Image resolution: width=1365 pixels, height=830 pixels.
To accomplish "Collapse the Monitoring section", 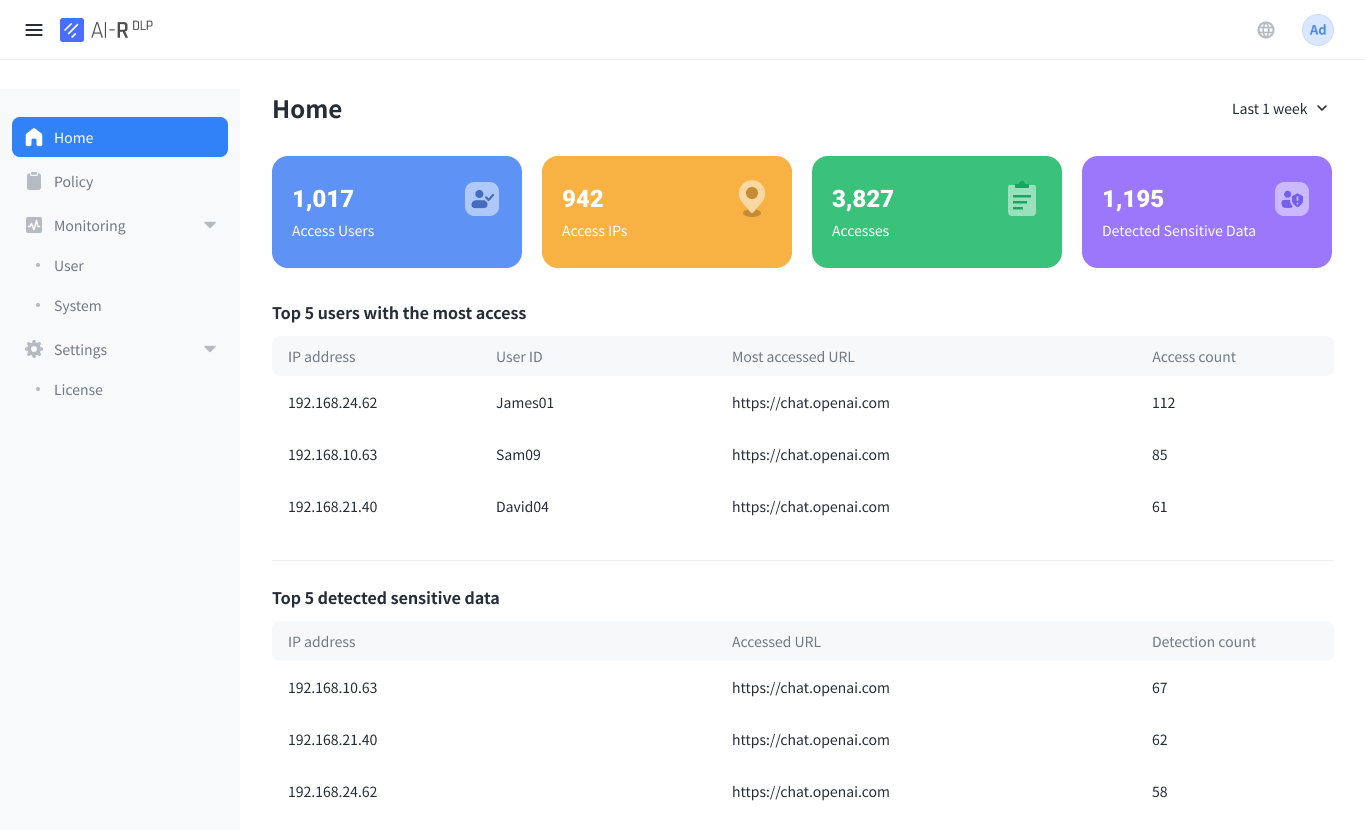I will coord(209,225).
